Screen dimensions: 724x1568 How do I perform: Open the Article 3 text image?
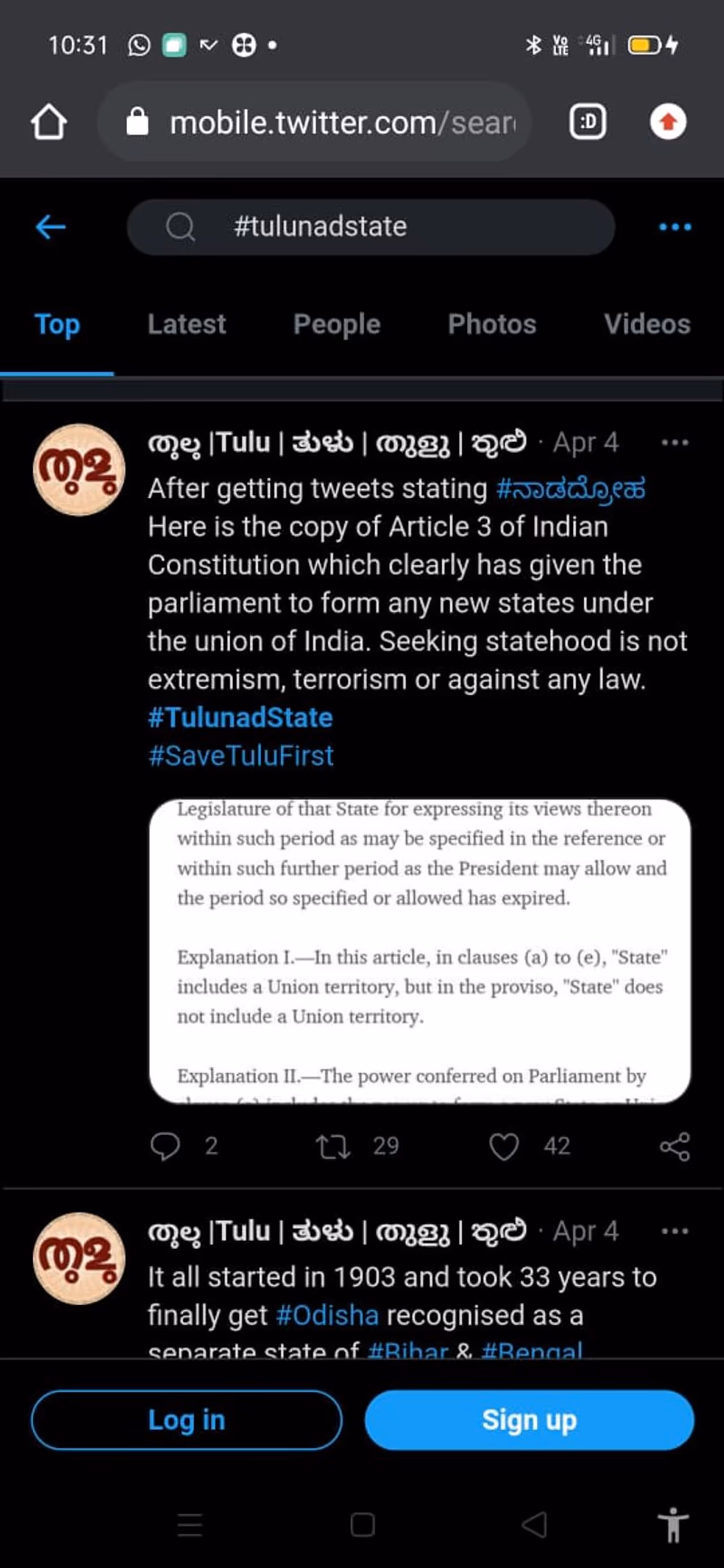(x=420, y=951)
